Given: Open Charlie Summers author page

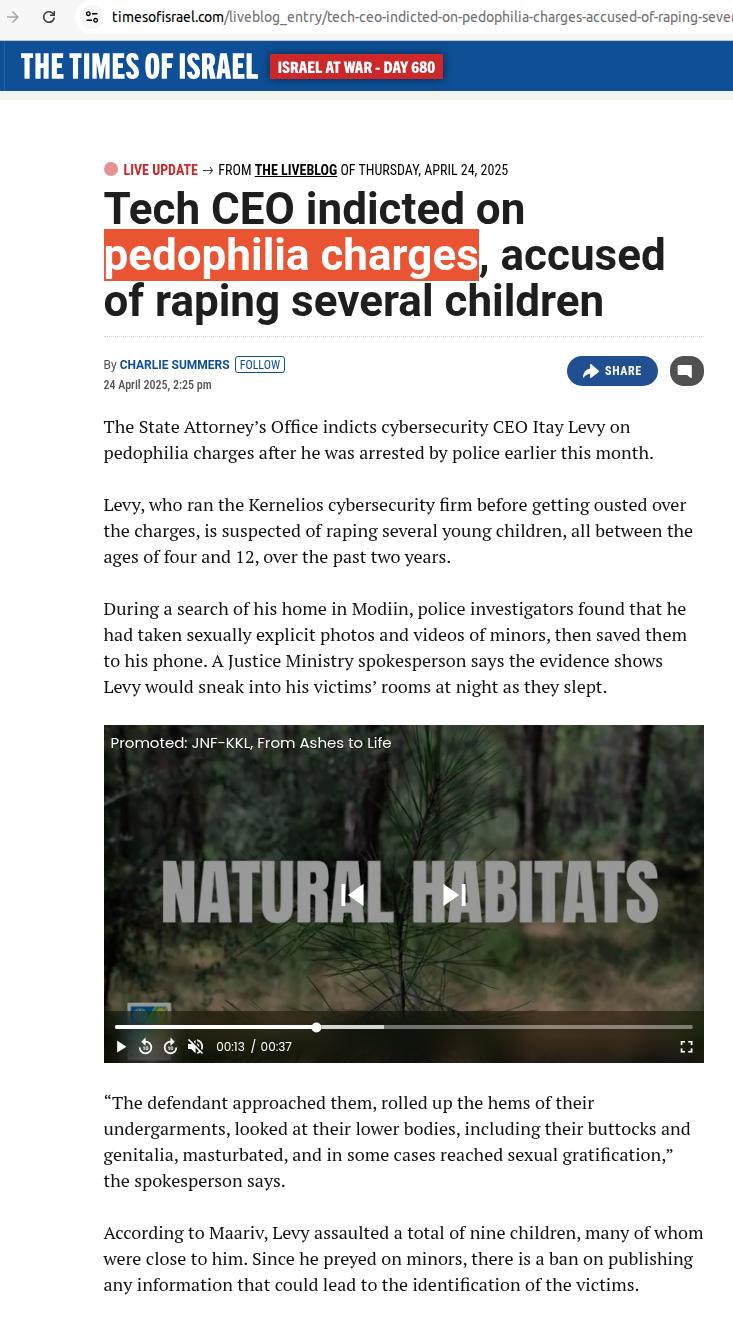Looking at the screenshot, I should coord(174,365).
